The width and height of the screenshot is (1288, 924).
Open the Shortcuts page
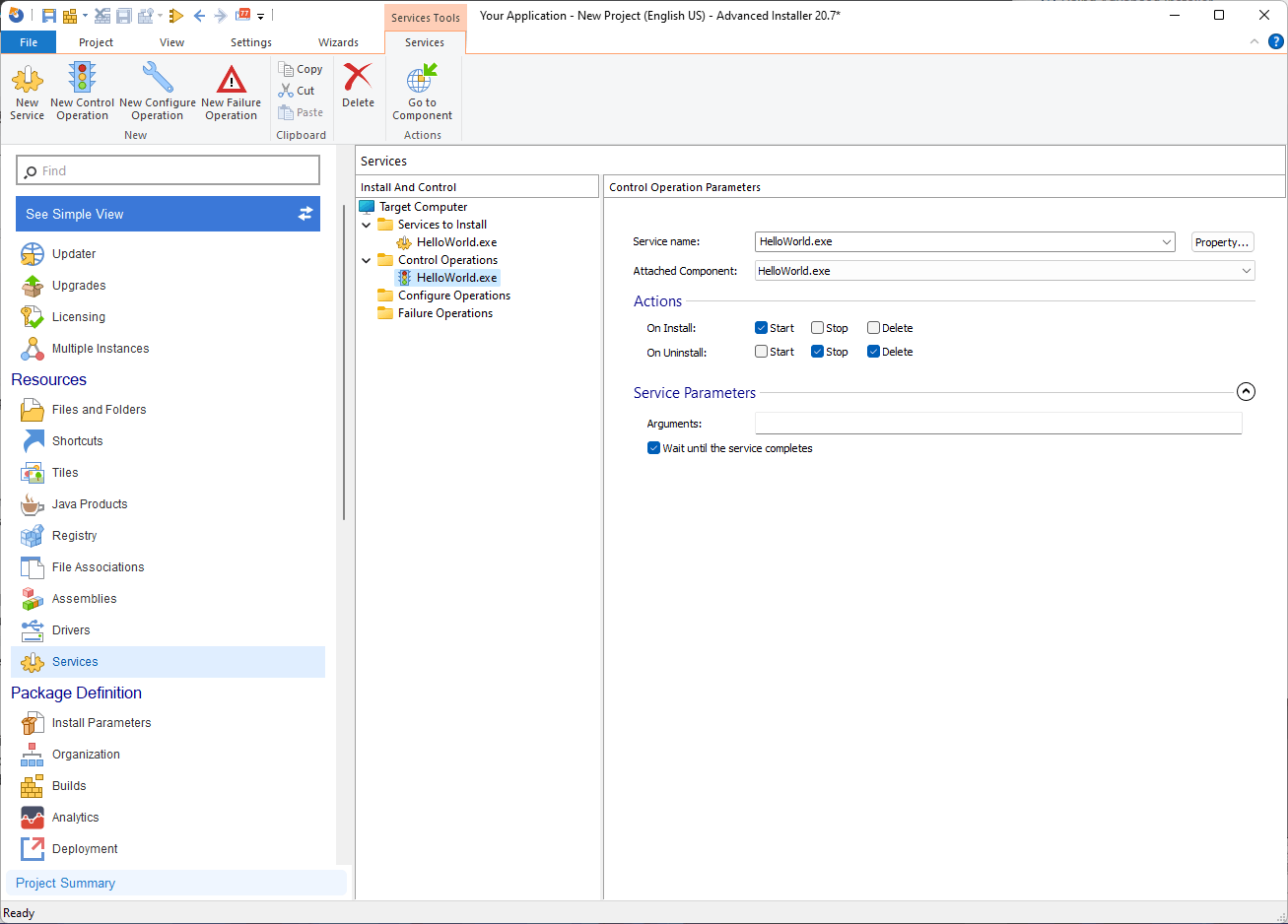click(168, 441)
